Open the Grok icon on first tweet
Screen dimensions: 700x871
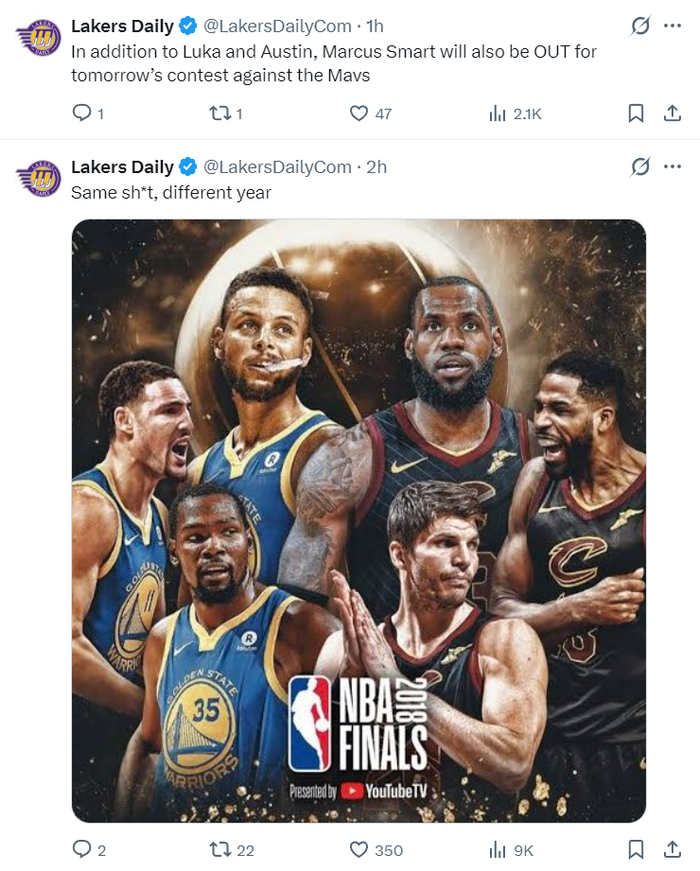[x=640, y=26]
